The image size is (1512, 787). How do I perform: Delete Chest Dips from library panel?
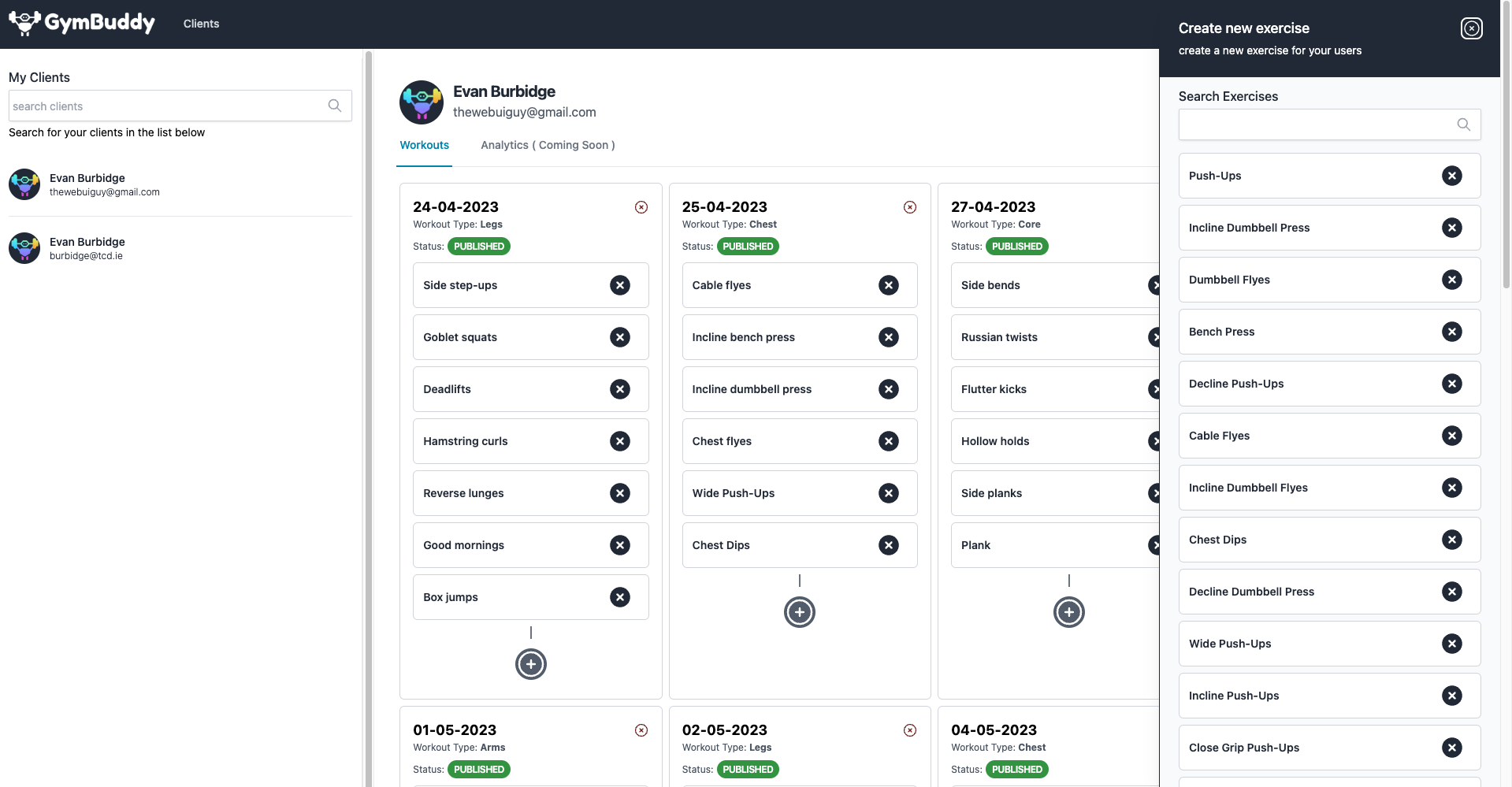click(x=1452, y=540)
